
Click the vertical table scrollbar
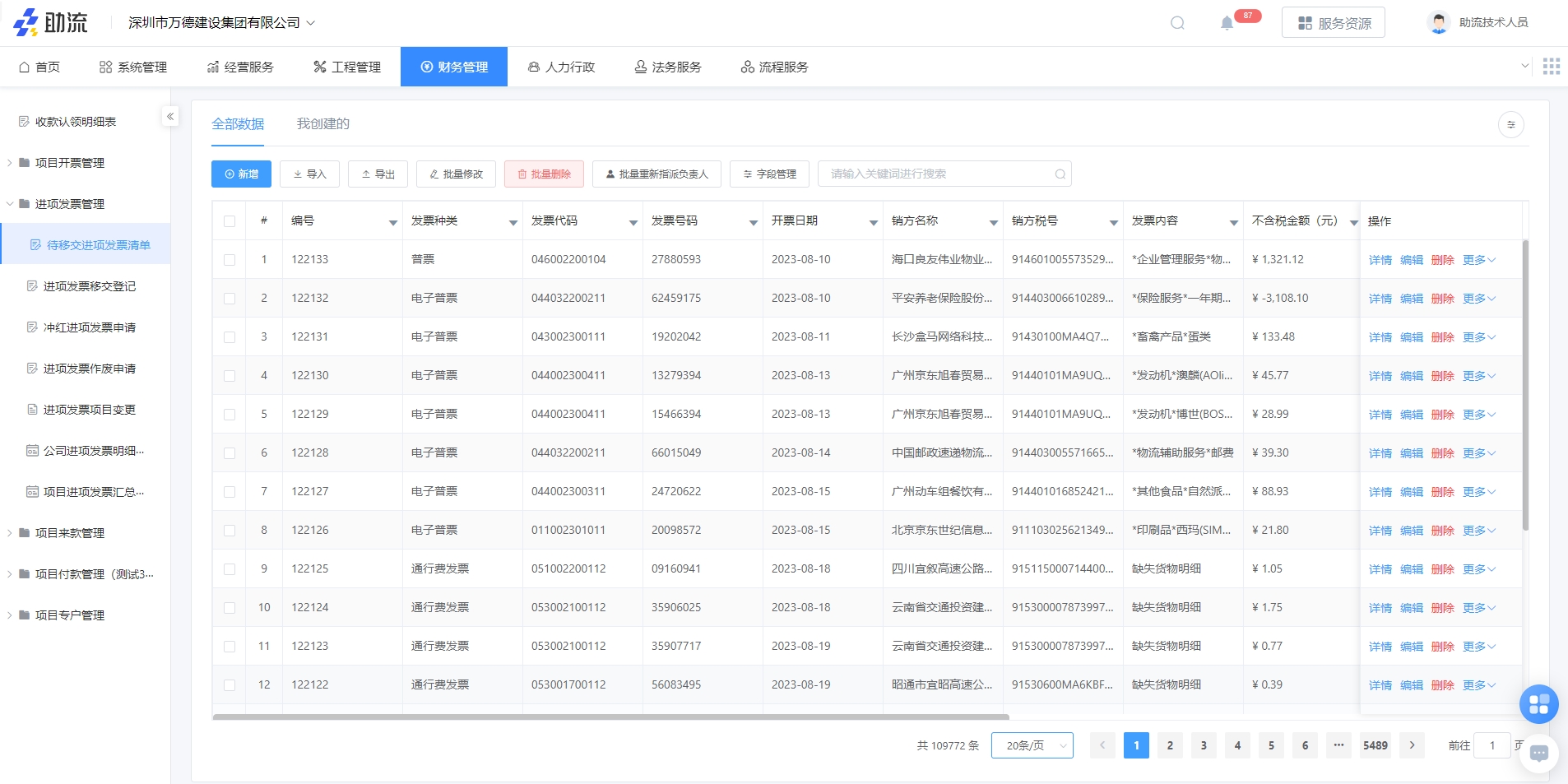point(1525,385)
